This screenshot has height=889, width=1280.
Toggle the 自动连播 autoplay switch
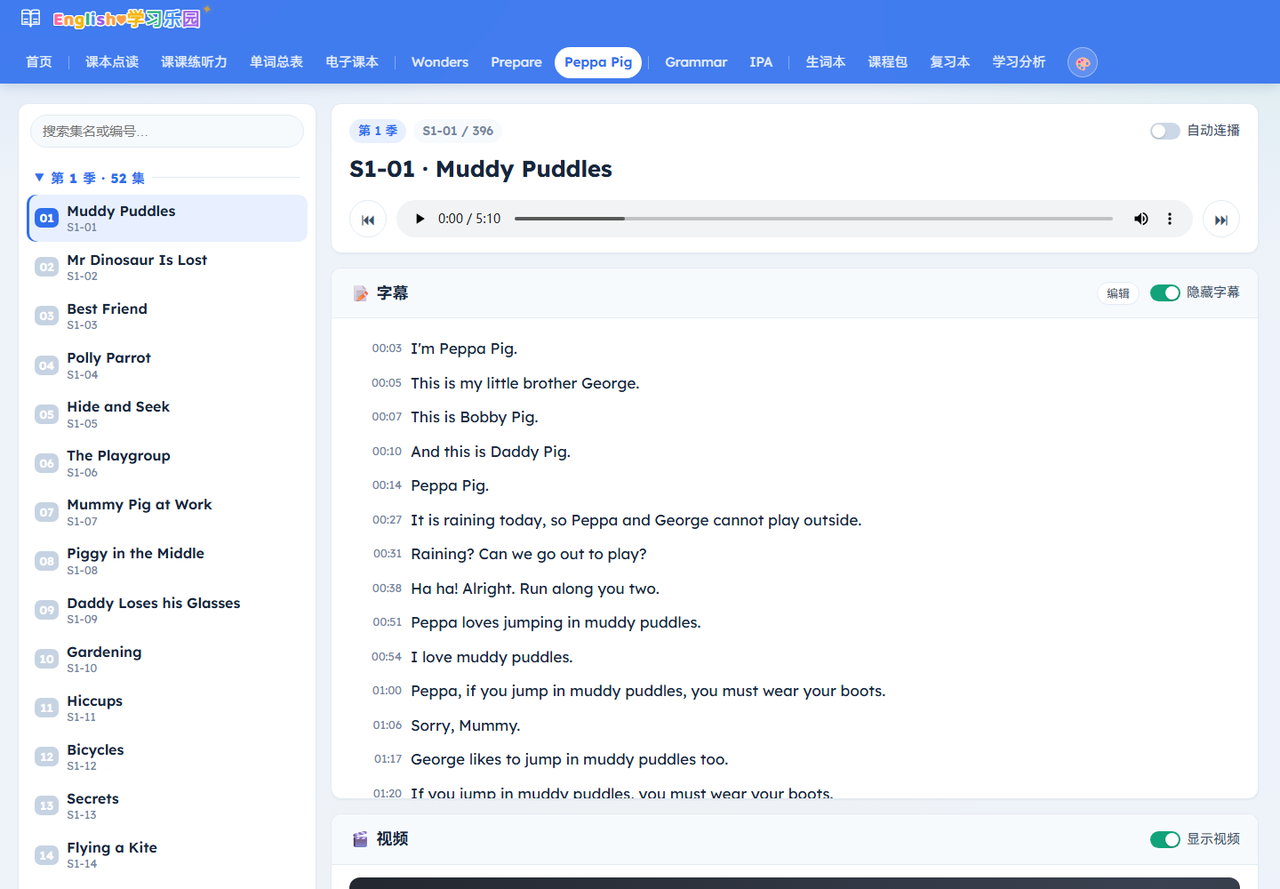coord(1165,131)
